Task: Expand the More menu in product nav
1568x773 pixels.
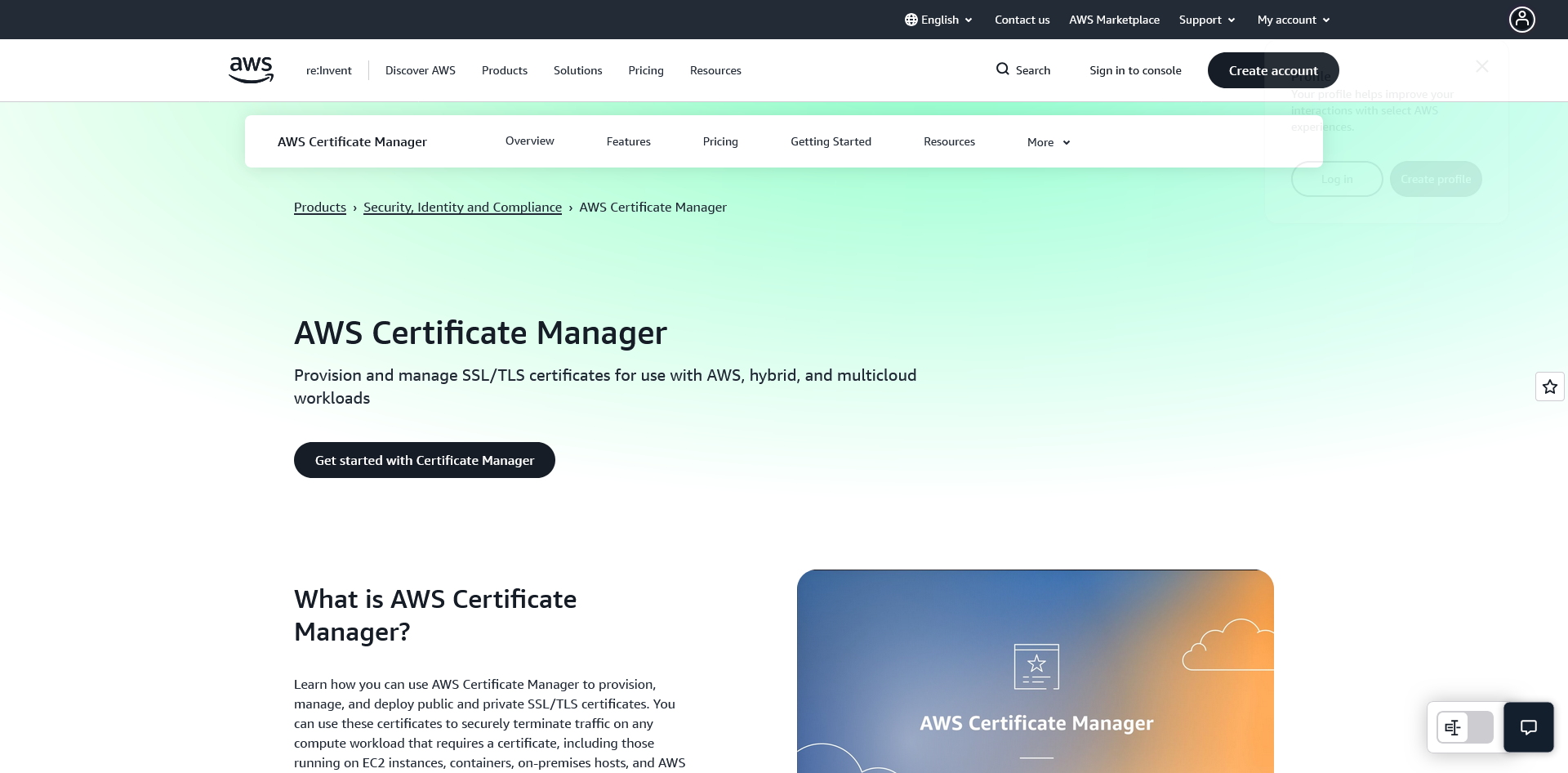Action: [1049, 142]
